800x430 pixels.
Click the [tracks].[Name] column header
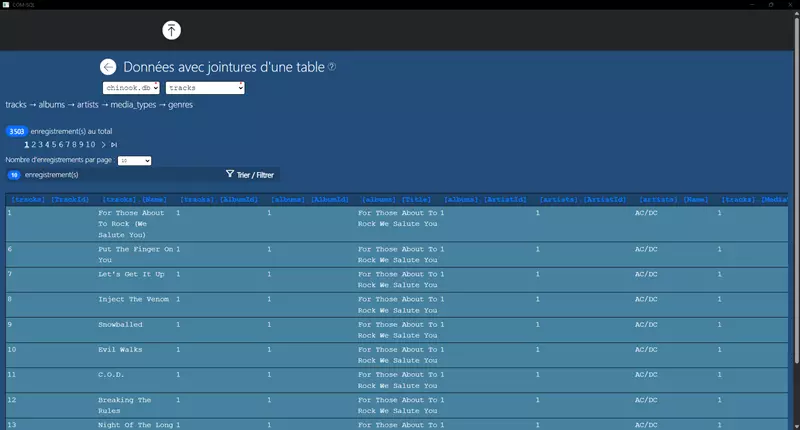[134, 199]
